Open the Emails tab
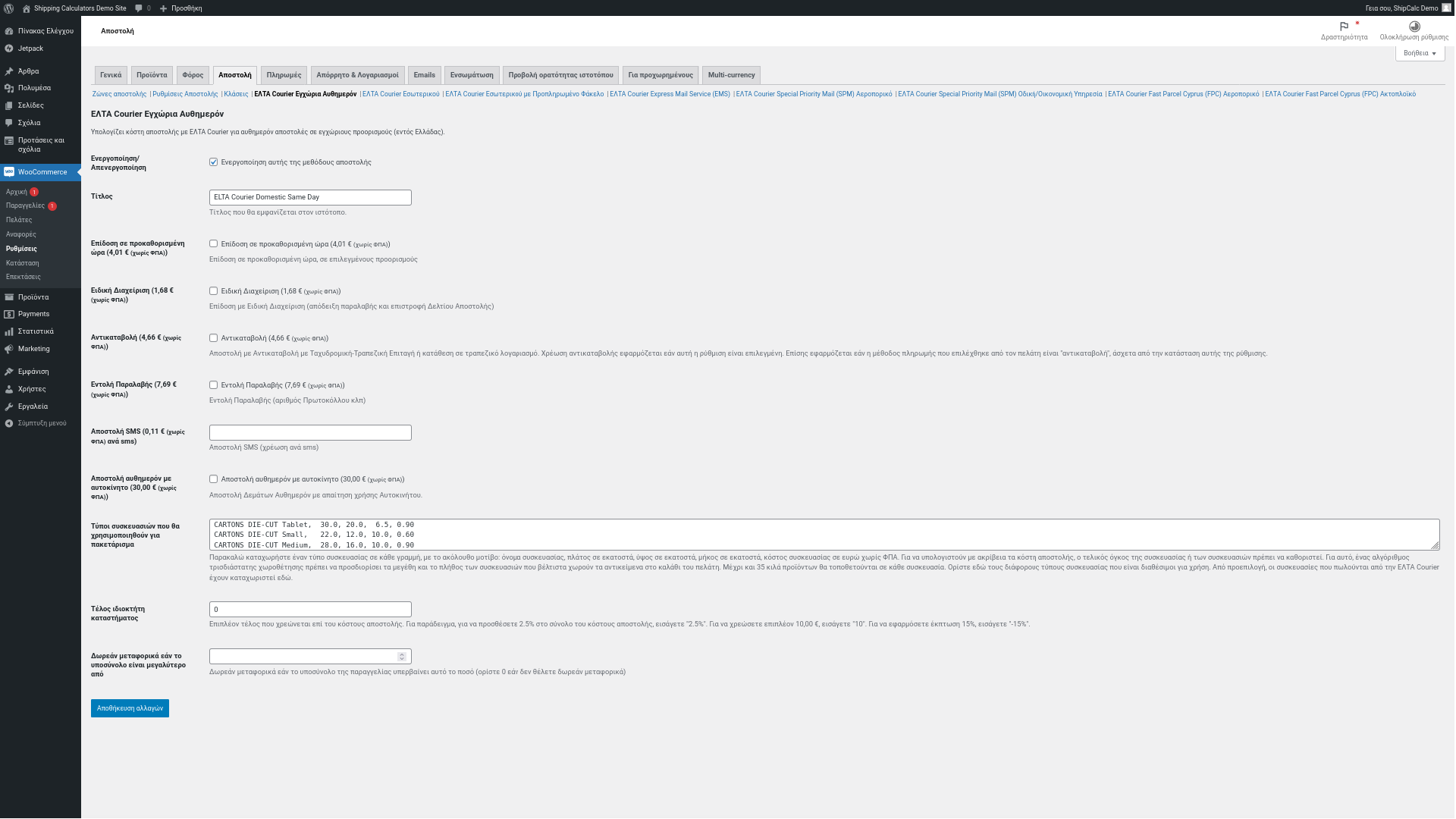1456x819 pixels. click(425, 75)
